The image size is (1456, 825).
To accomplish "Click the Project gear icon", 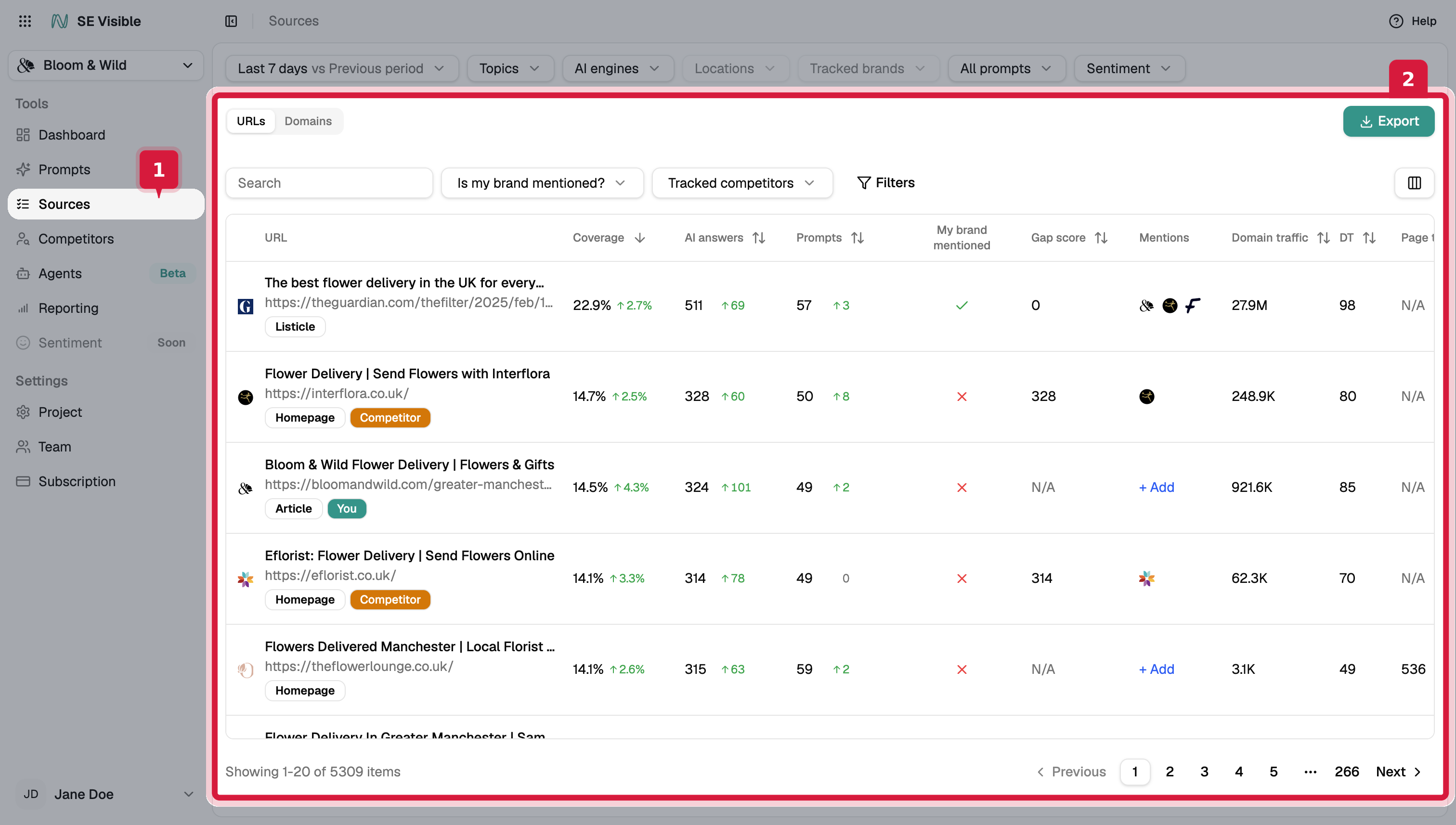I will 23,412.
